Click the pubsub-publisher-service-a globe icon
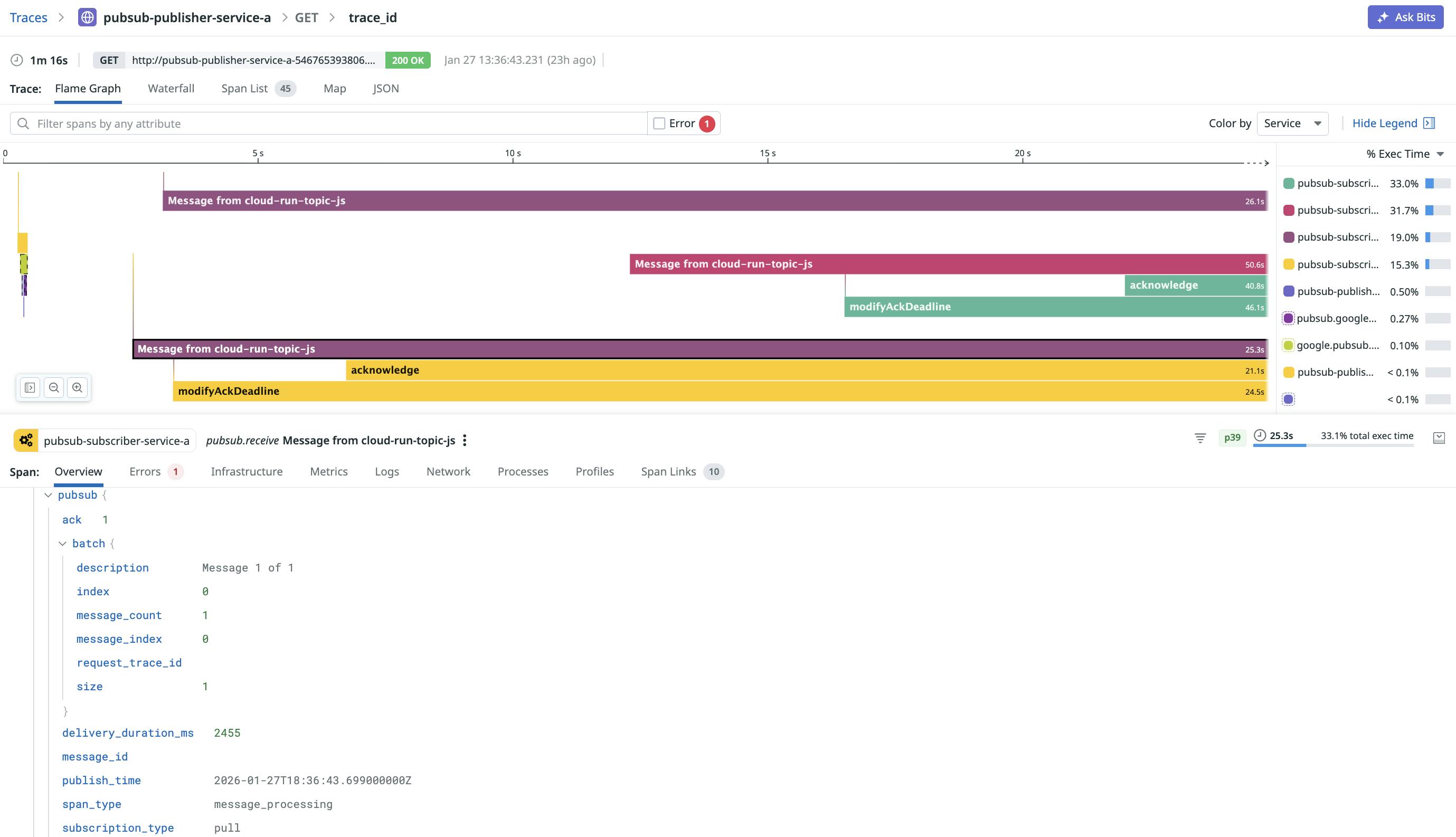 86,17
